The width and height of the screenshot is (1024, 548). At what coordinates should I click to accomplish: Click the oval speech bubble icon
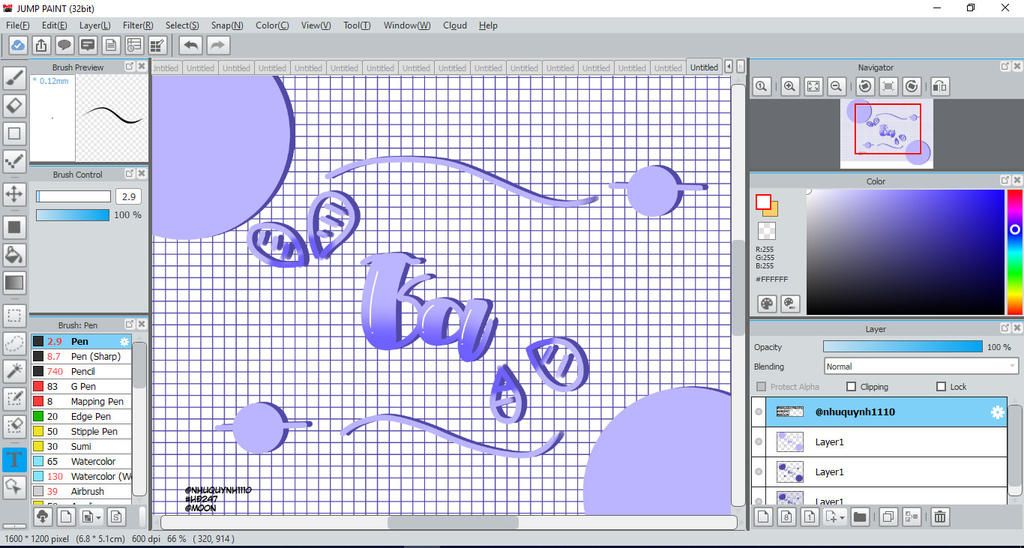coord(64,45)
